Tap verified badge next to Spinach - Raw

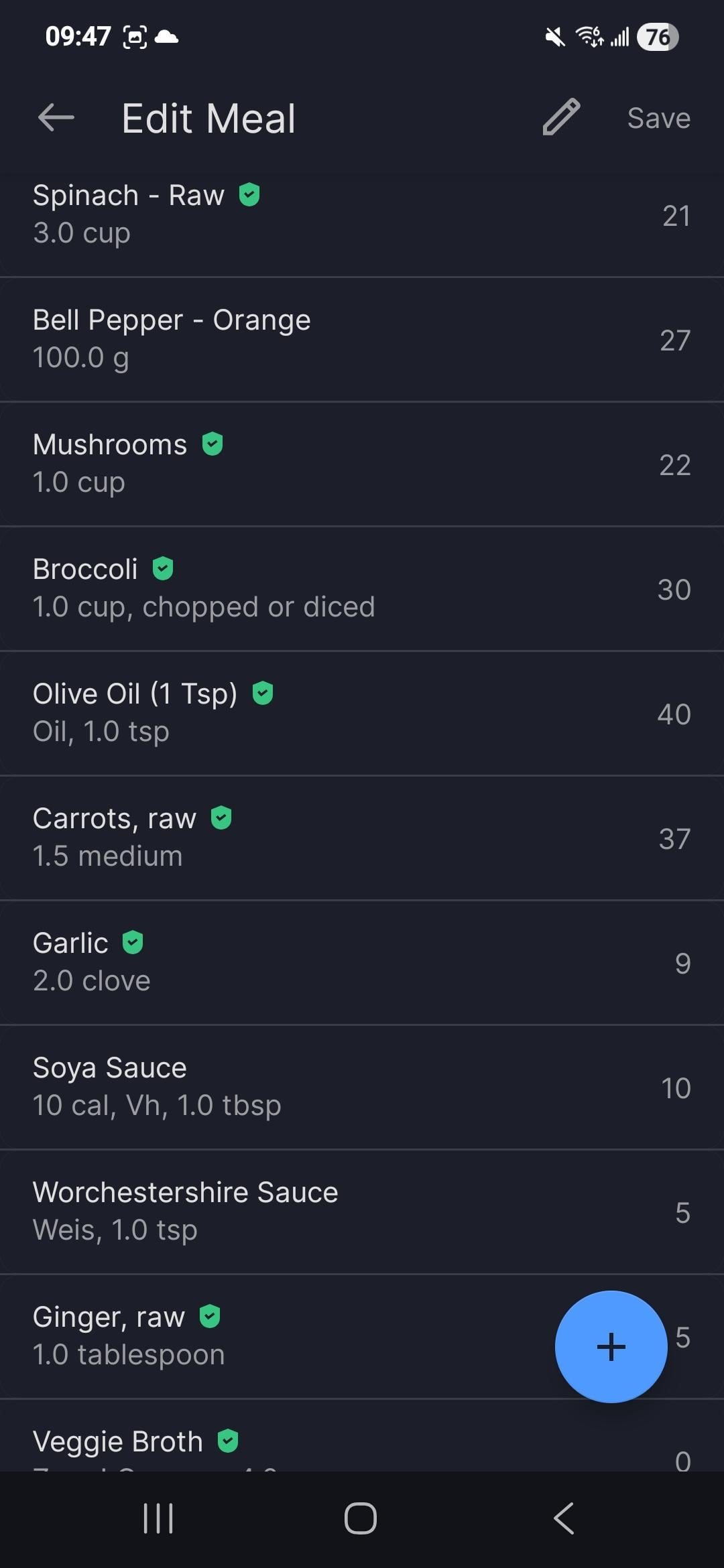249,195
